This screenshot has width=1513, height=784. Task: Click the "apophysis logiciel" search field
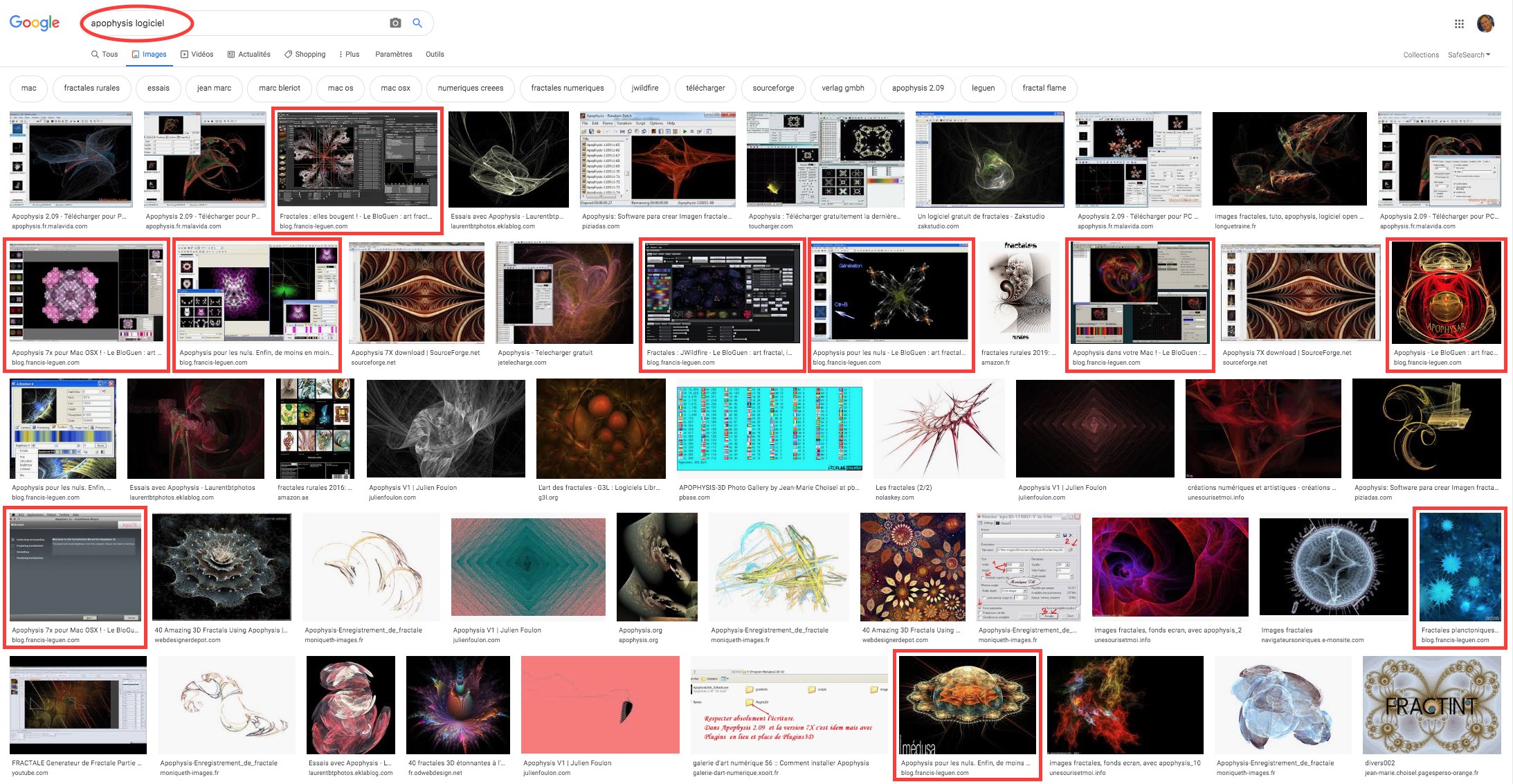pos(235,23)
